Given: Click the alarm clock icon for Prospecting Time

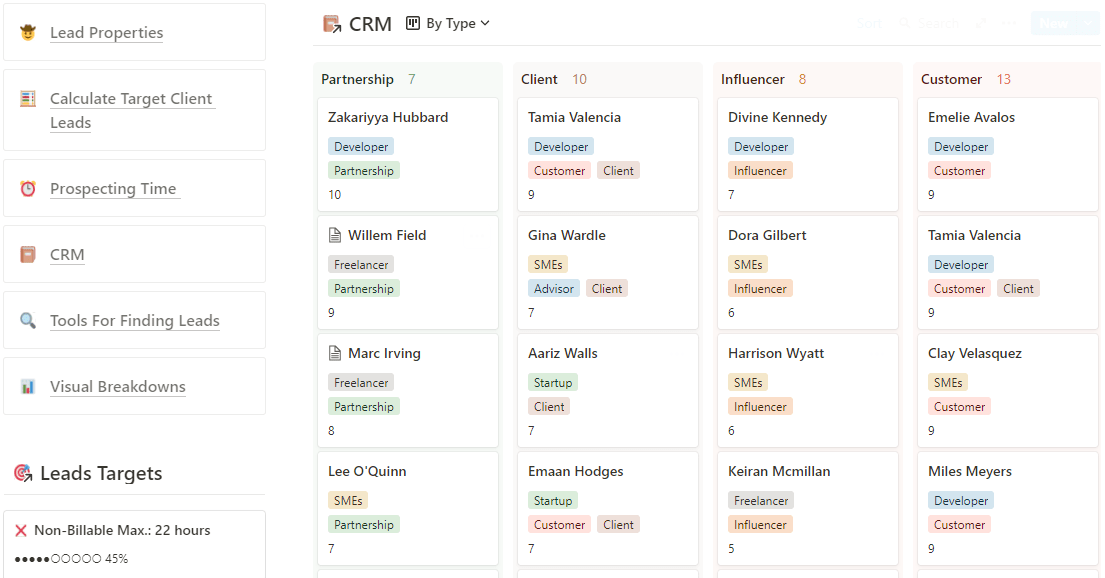Looking at the screenshot, I should (28, 188).
